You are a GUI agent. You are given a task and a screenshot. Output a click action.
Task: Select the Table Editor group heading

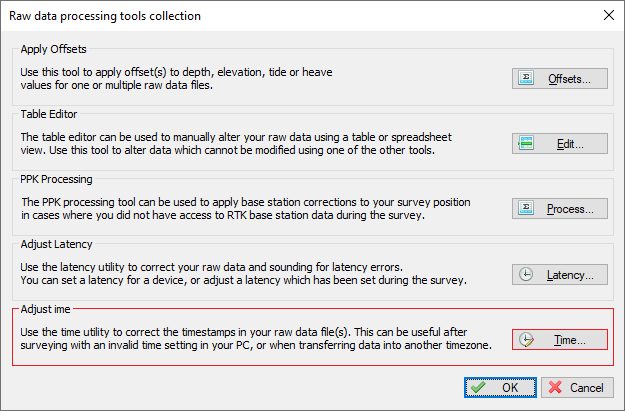coord(49,114)
